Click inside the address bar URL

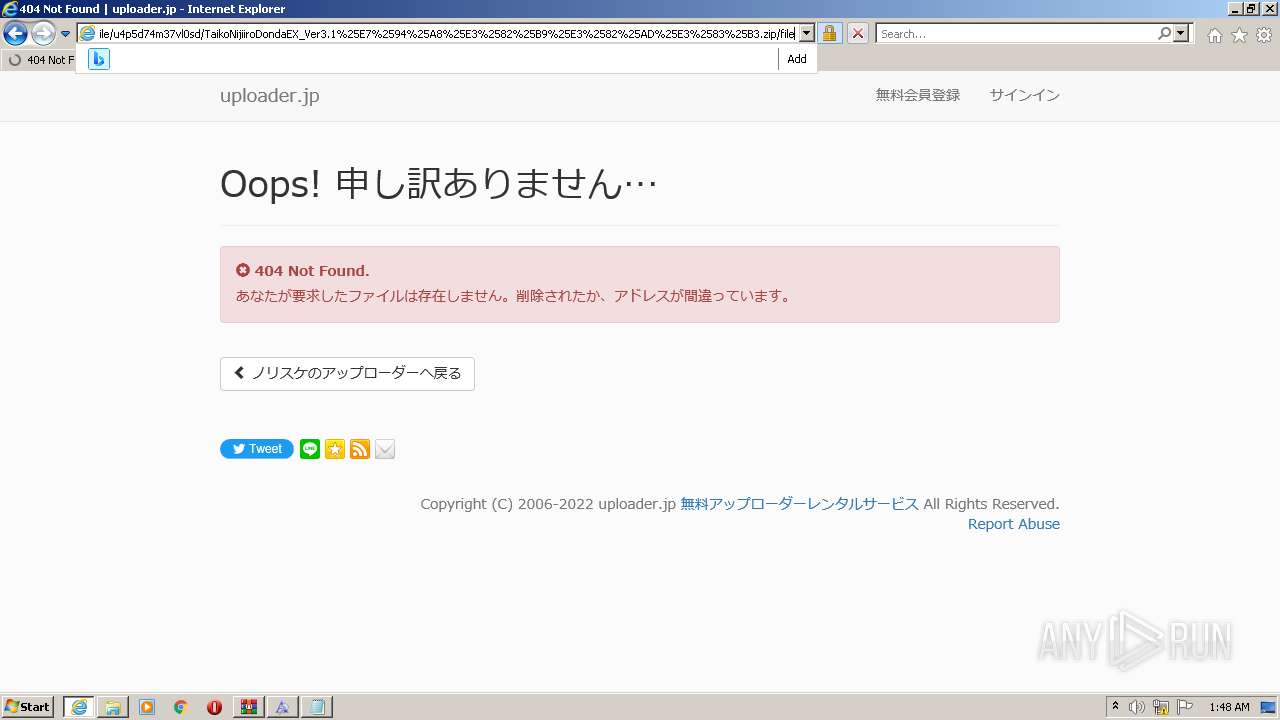pyautogui.click(x=446, y=34)
